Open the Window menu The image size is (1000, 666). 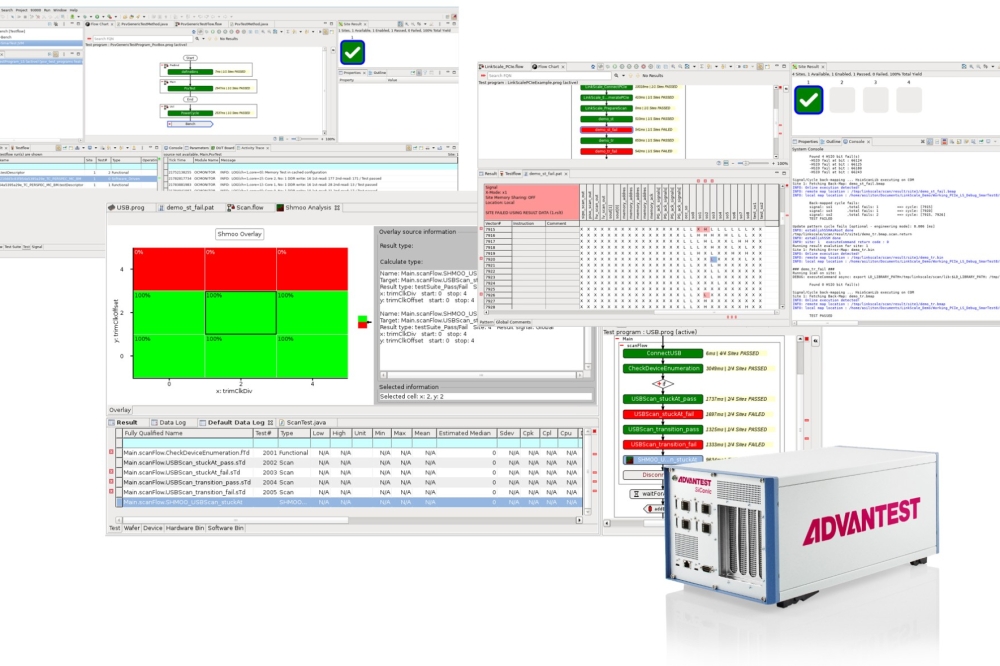(60, 10)
